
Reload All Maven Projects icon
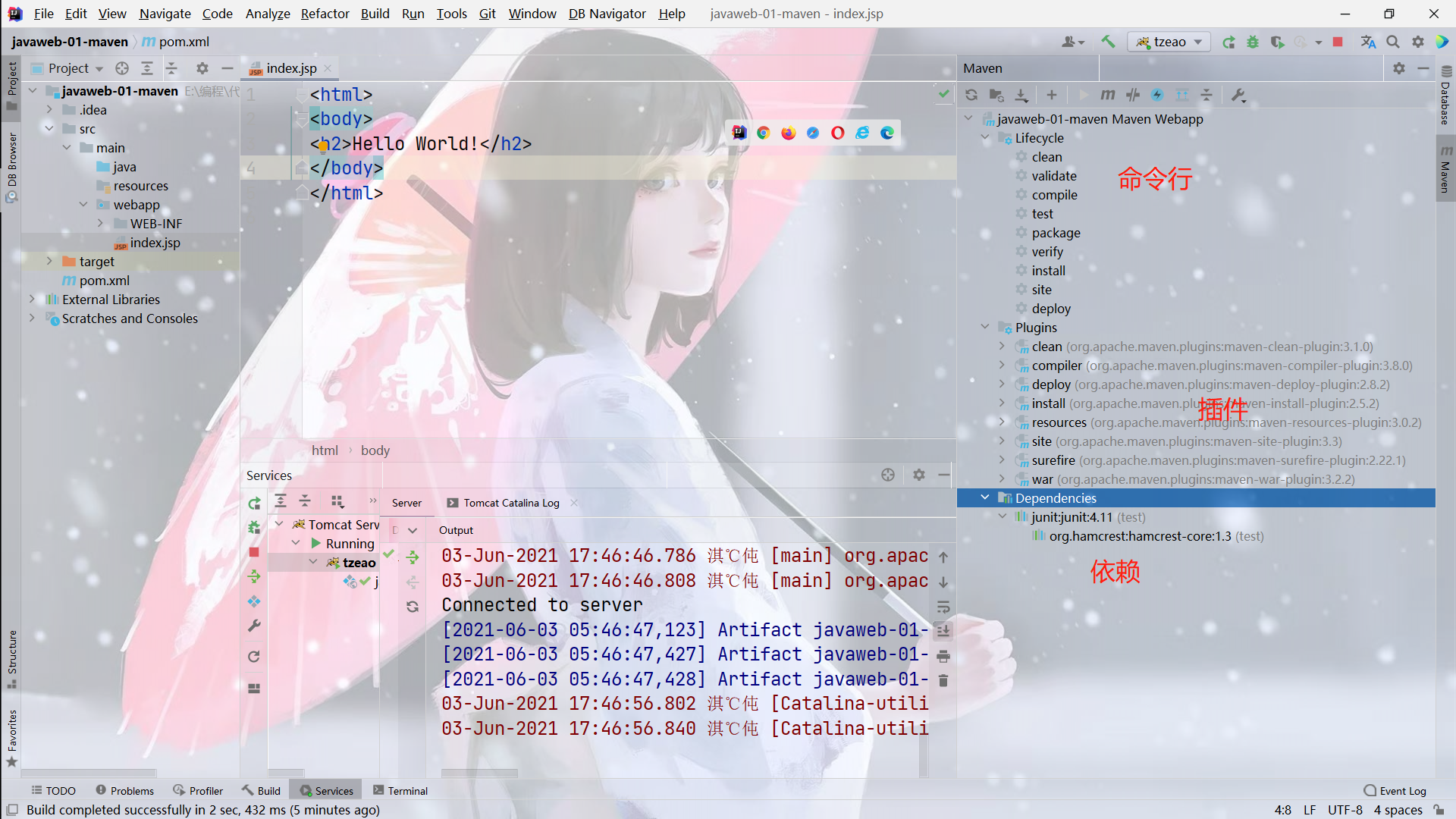click(971, 95)
